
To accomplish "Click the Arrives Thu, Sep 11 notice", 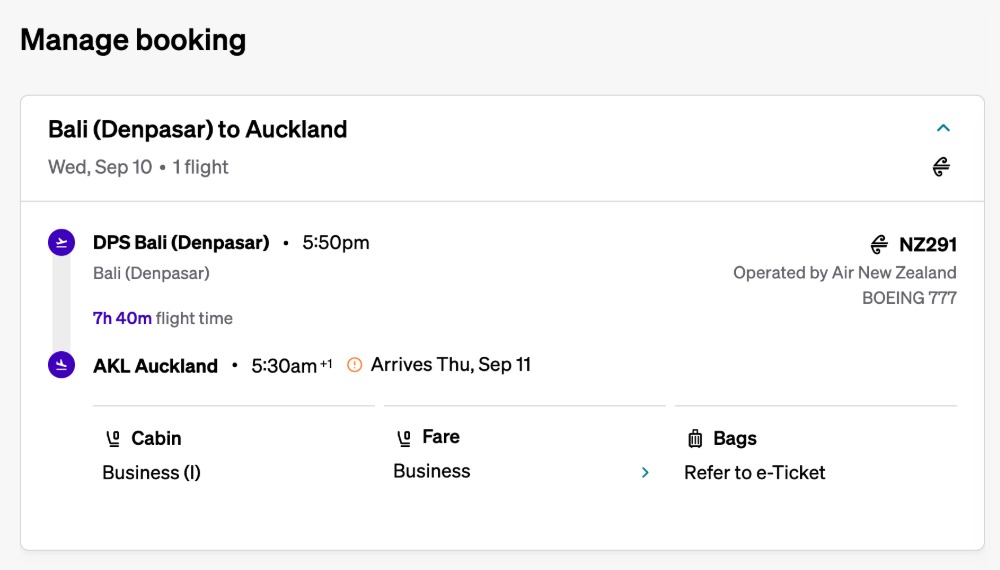I will pos(450,365).
